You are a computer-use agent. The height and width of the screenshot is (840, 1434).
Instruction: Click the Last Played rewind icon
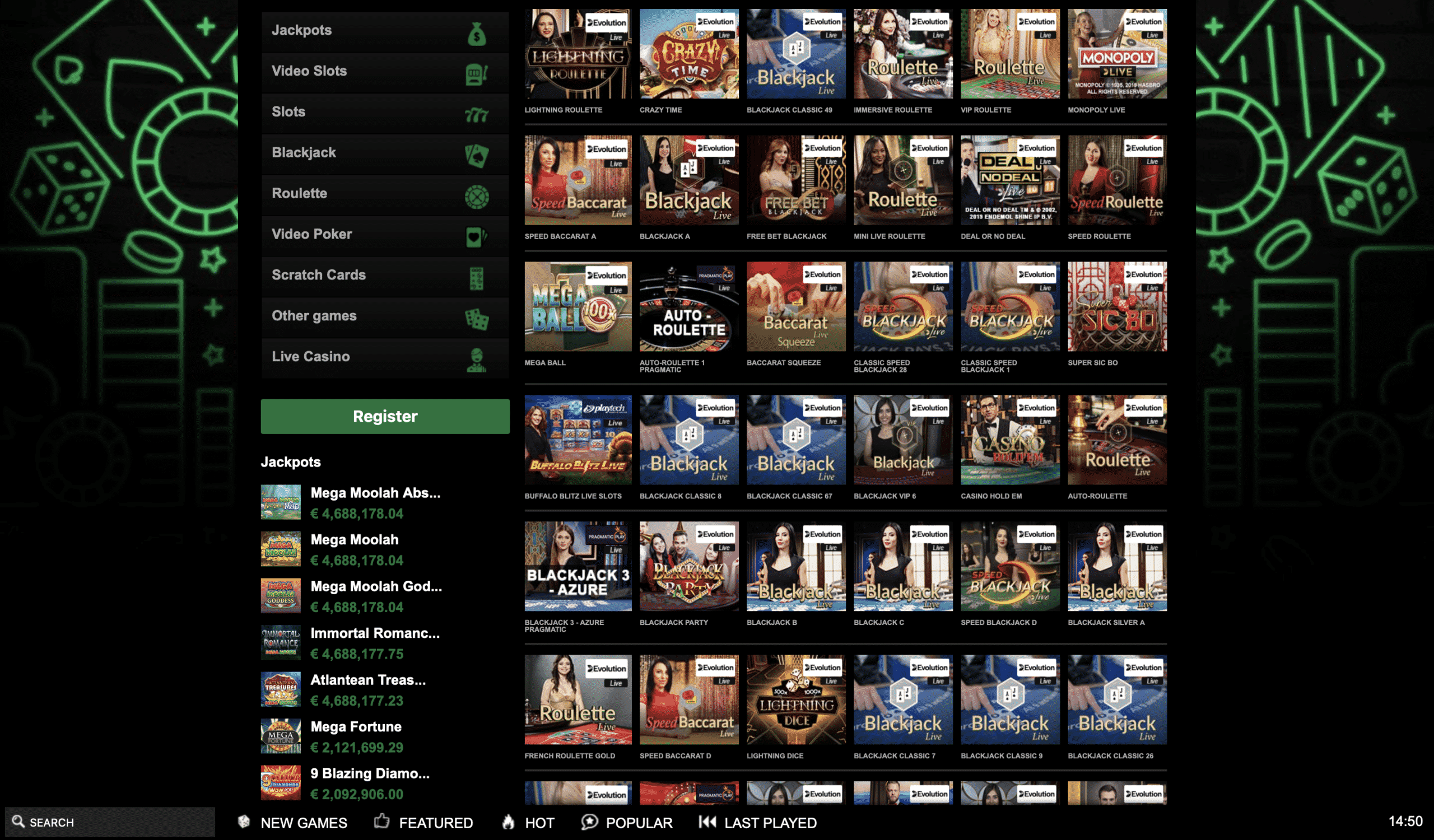pyautogui.click(x=707, y=821)
